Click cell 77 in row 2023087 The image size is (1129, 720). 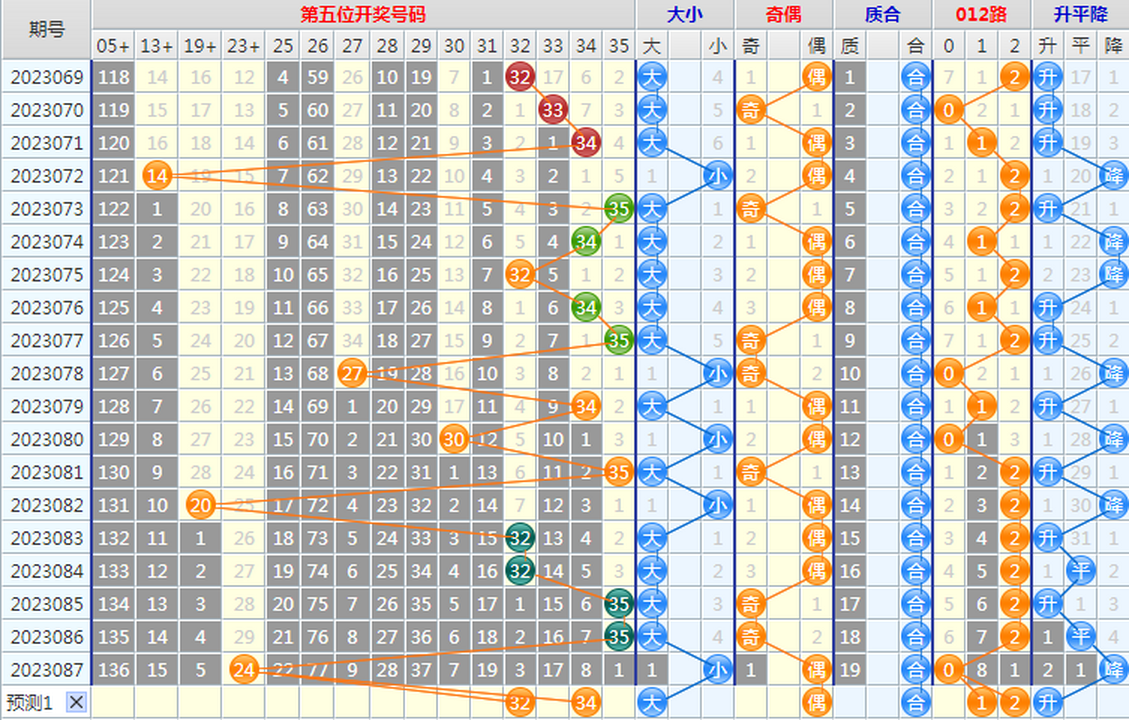[x=318, y=670]
